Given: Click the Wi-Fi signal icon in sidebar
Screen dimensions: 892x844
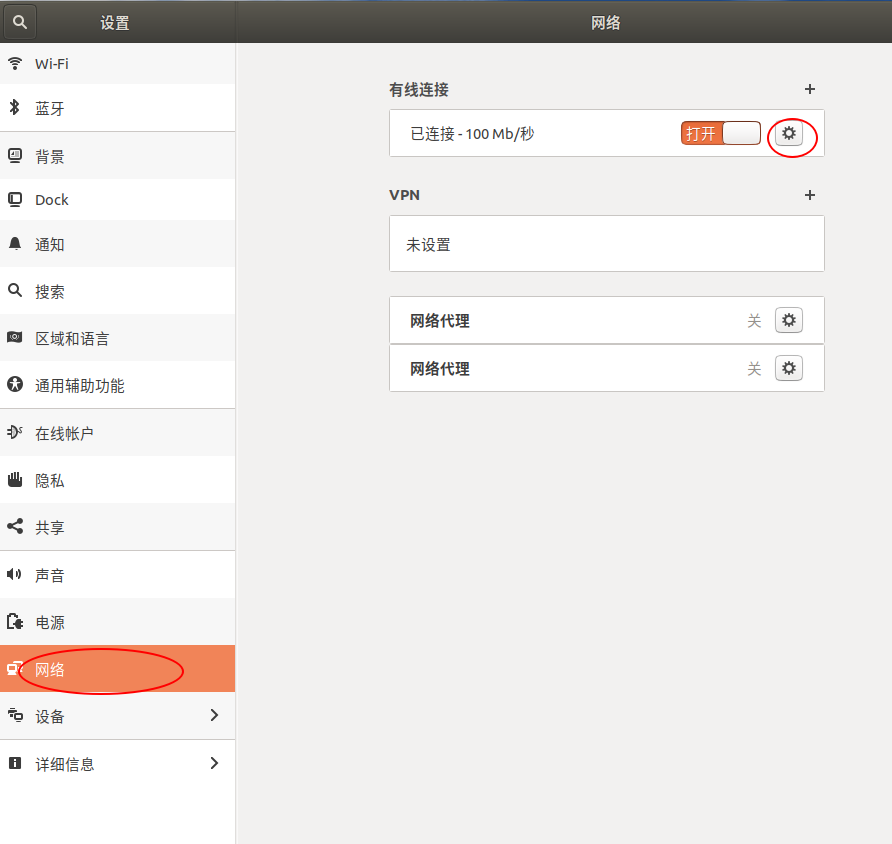Looking at the screenshot, I should (15, 63).
